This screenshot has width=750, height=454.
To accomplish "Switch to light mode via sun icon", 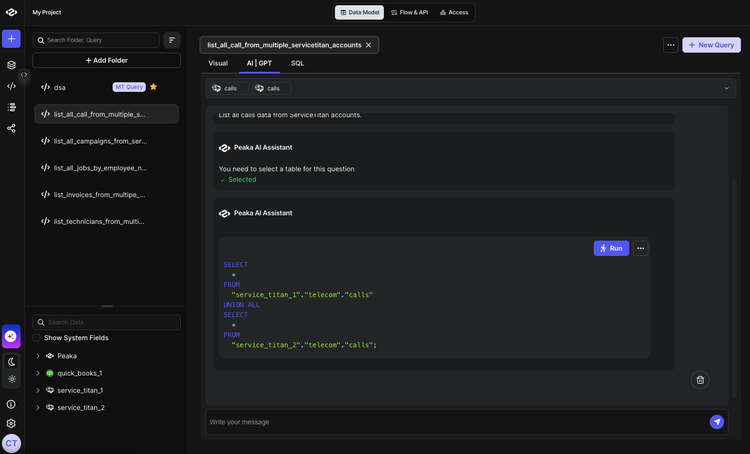I will click(x=11, y=379).
